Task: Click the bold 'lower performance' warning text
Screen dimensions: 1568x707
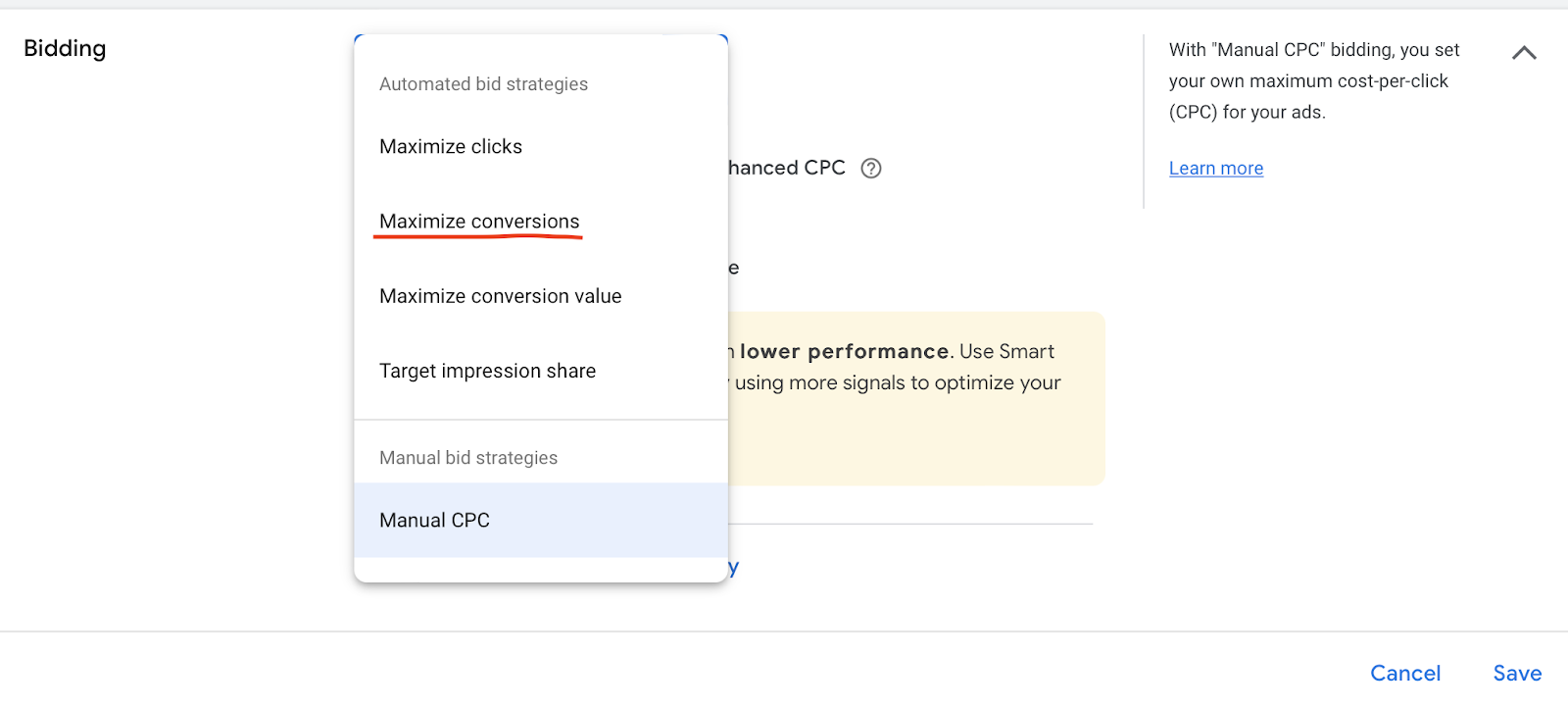Action: [844, 351]
